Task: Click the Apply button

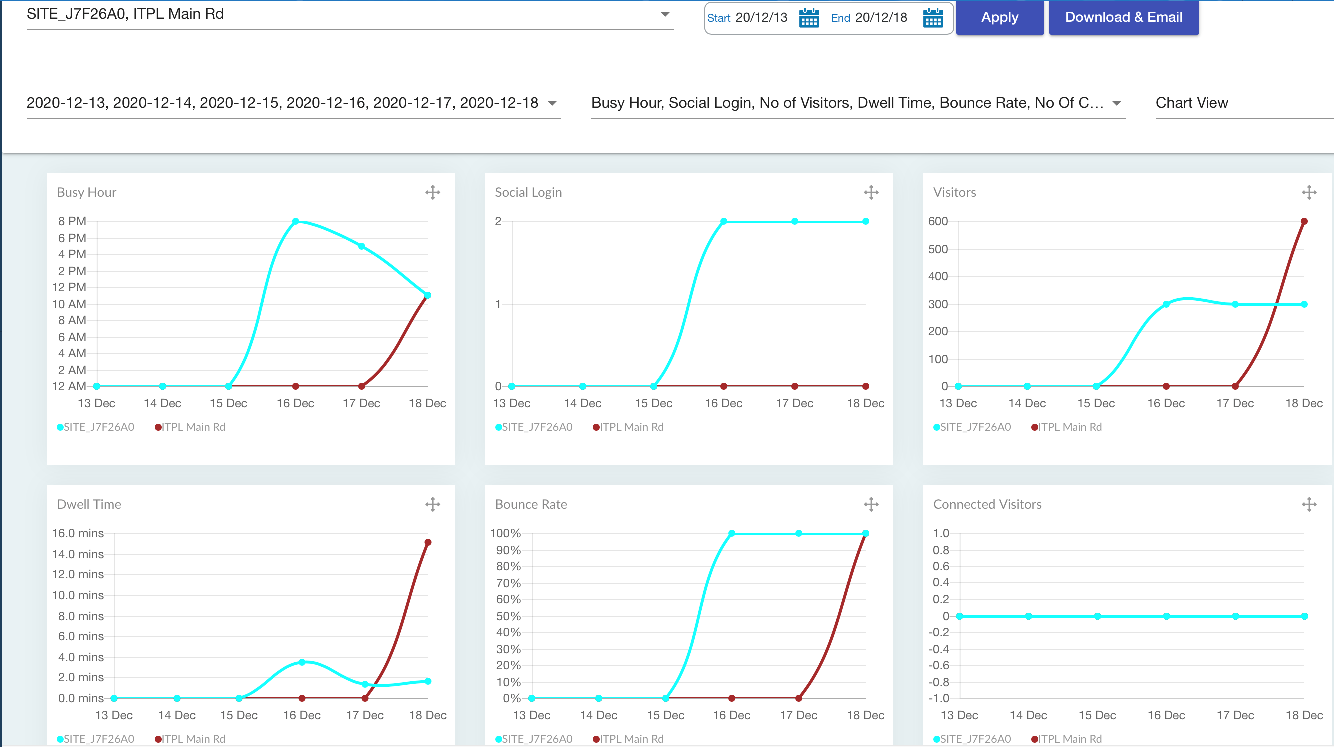Action: [999, 17]
